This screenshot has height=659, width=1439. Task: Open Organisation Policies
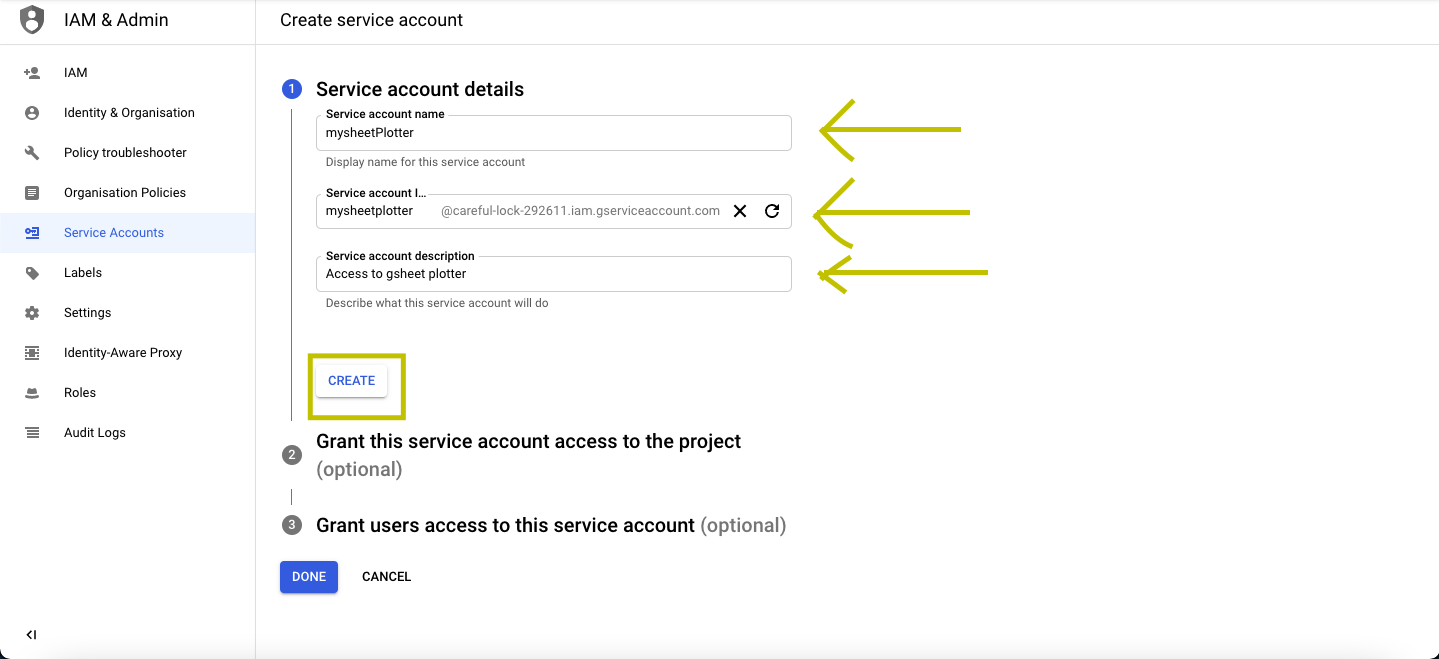(127, 193)
